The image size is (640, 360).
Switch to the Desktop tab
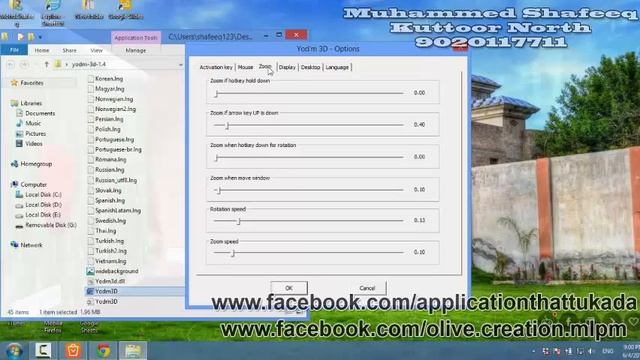[x=310, y=67]
